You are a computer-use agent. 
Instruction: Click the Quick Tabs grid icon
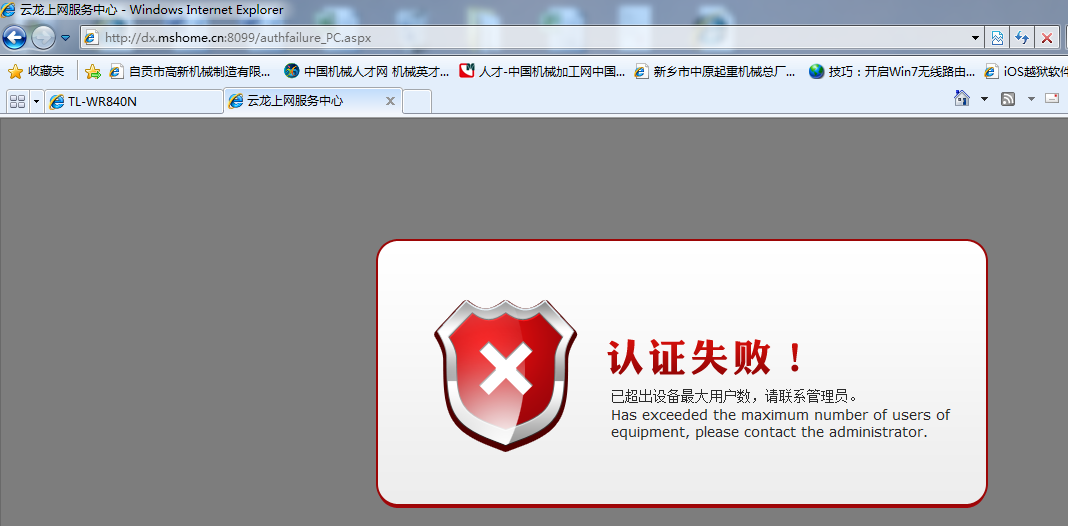click(x=17, y=102)
